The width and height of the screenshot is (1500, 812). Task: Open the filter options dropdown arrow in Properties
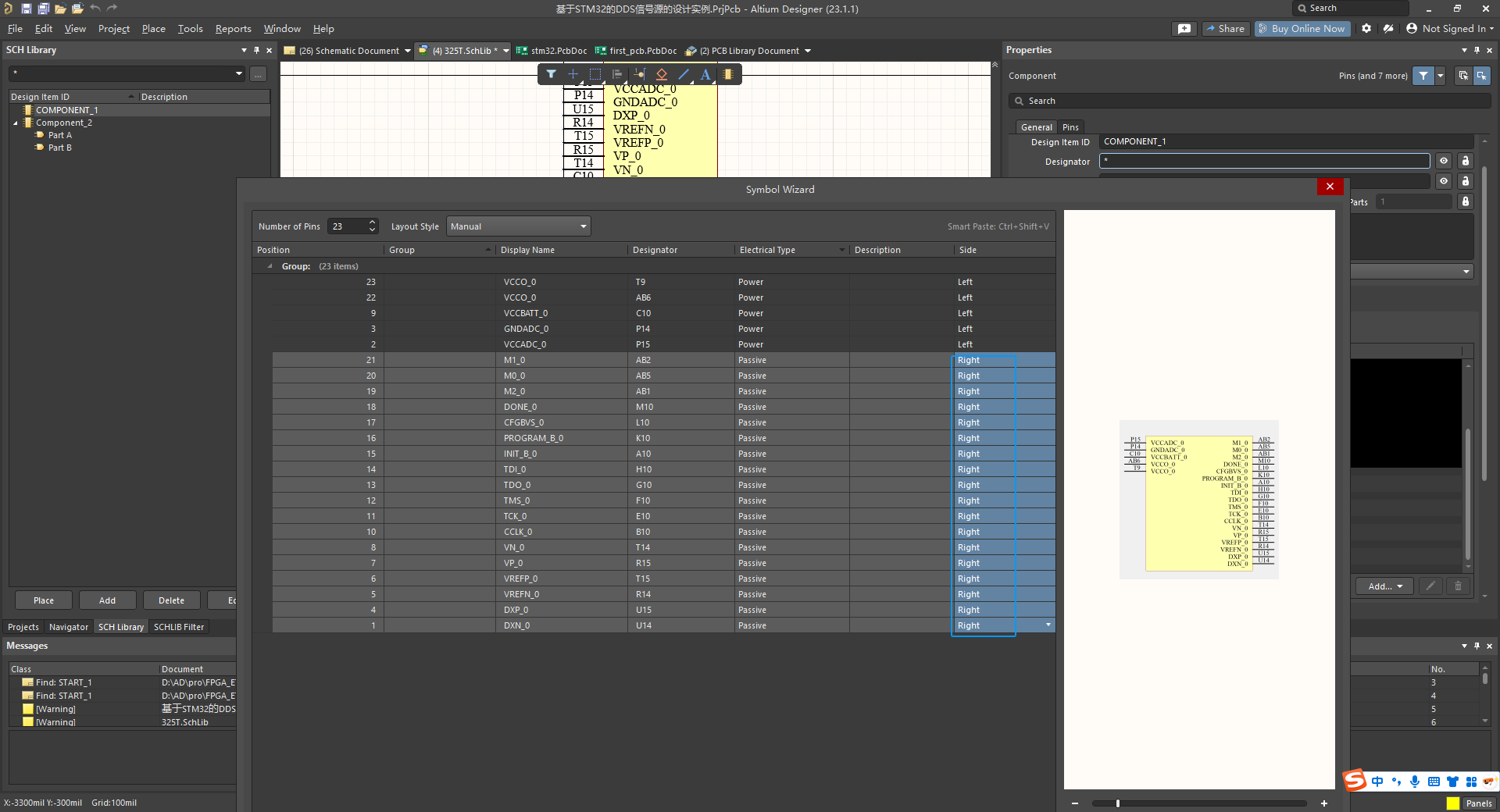(1441, 76)
